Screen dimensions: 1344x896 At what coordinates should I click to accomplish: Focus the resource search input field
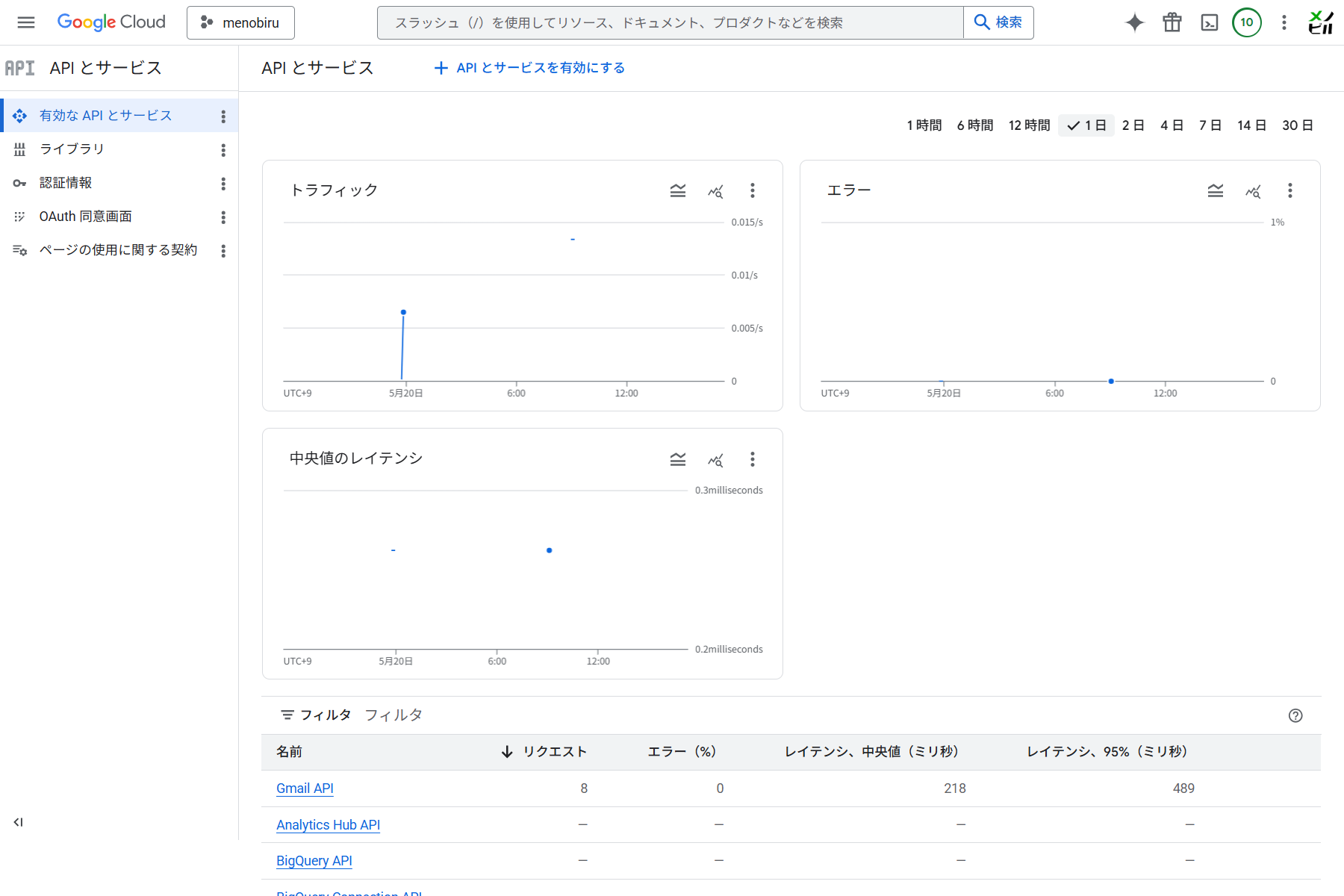point(670,22)
